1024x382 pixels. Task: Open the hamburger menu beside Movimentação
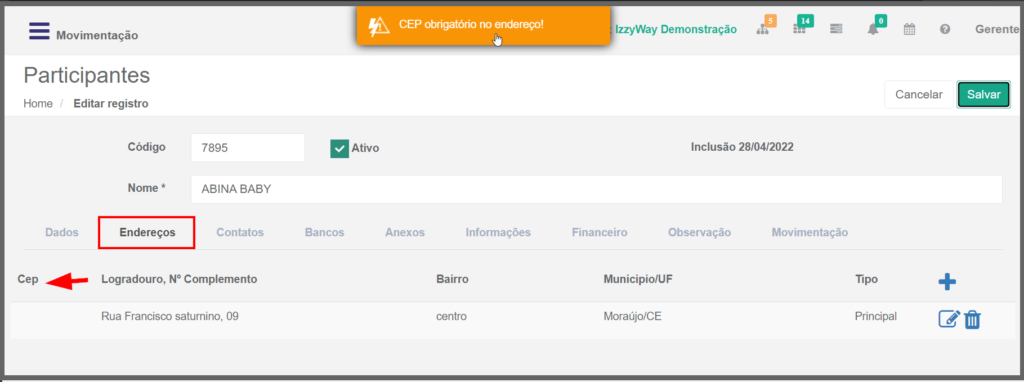coord(39,31)
